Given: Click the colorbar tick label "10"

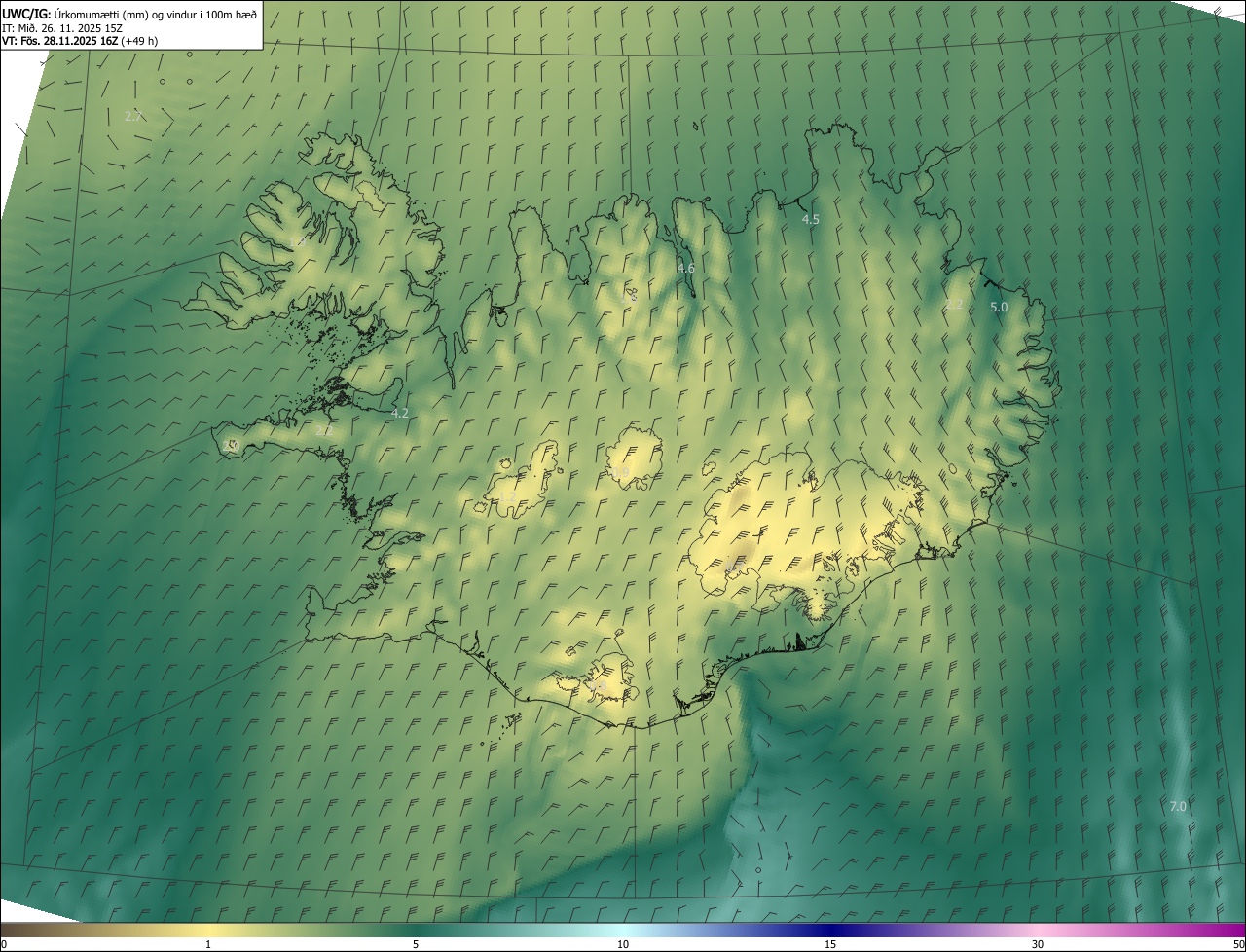Looking at the screenshot, I should click(x=623, y=944).
